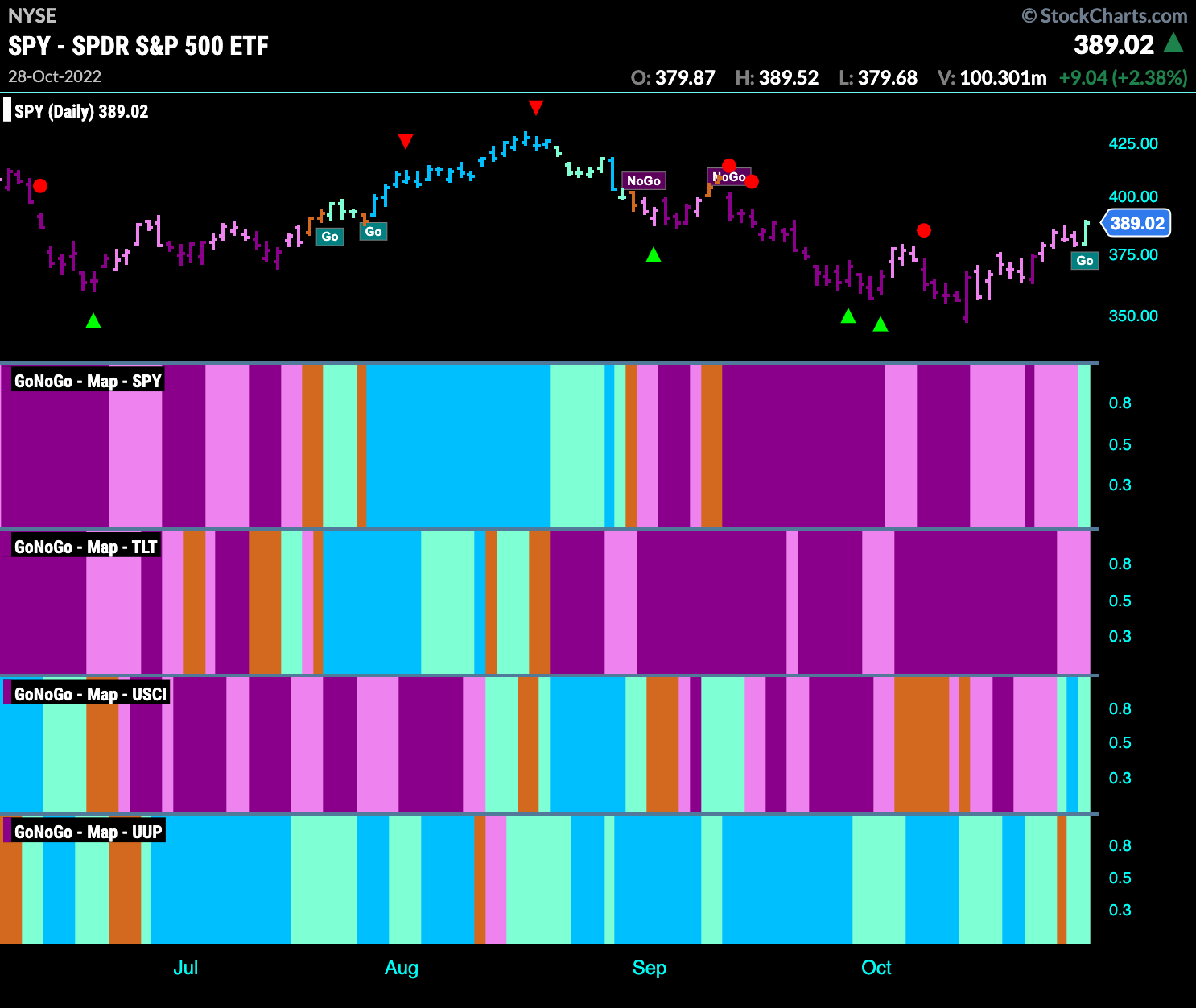The image size is (1196, 1008).
Task: Click the 400.00 price axis label
Action: click(1133, 196)
